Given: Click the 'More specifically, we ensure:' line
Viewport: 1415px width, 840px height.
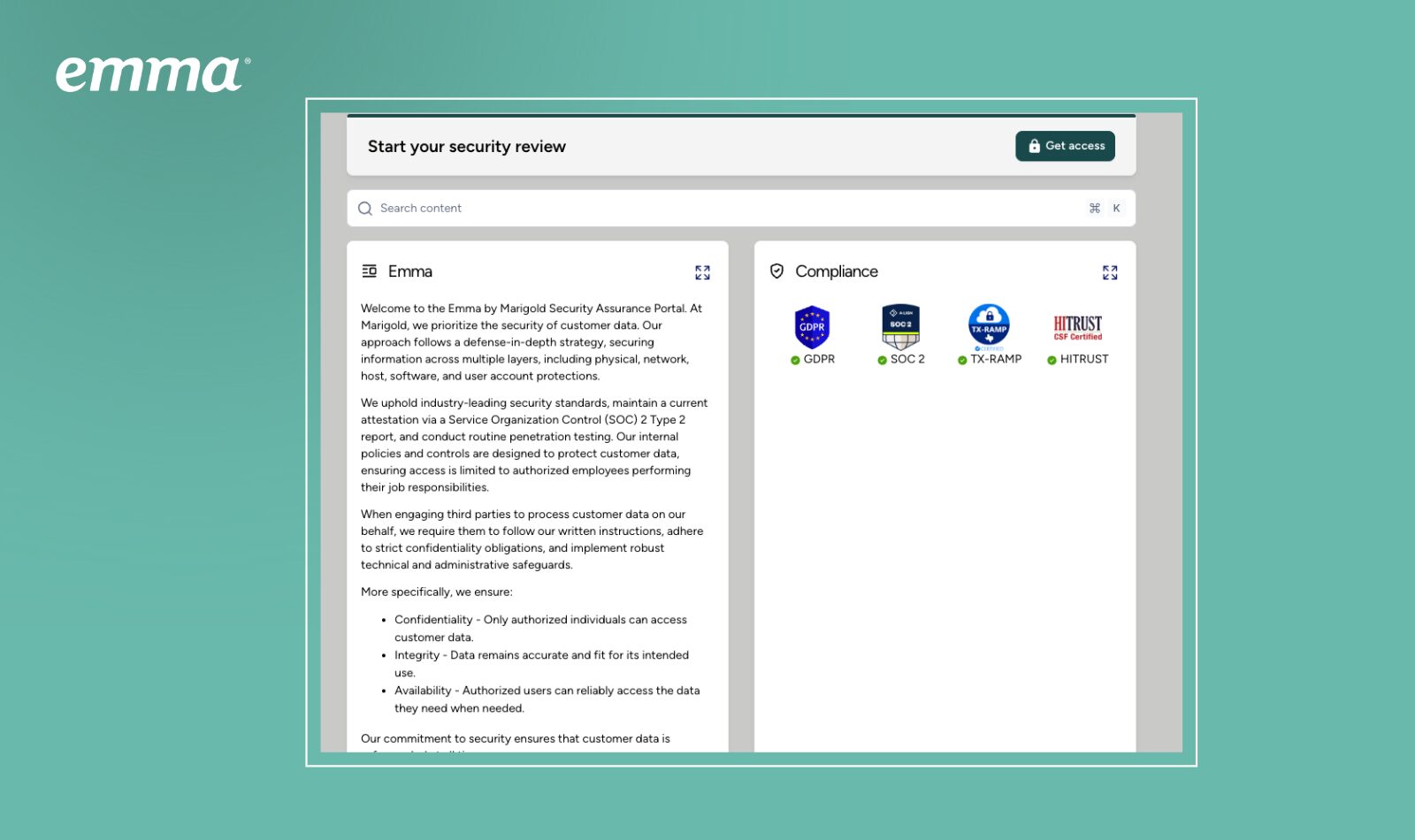Looking at the screenshot, I should tap(437, 592).
